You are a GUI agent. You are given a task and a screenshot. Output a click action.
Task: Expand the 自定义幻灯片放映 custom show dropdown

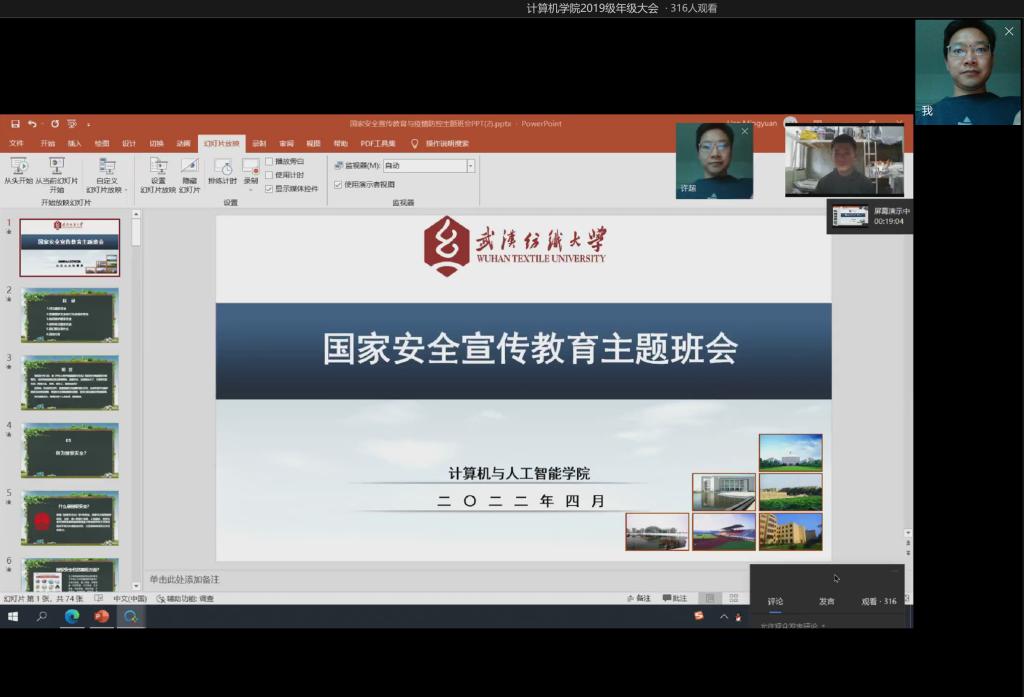(126, 190)
